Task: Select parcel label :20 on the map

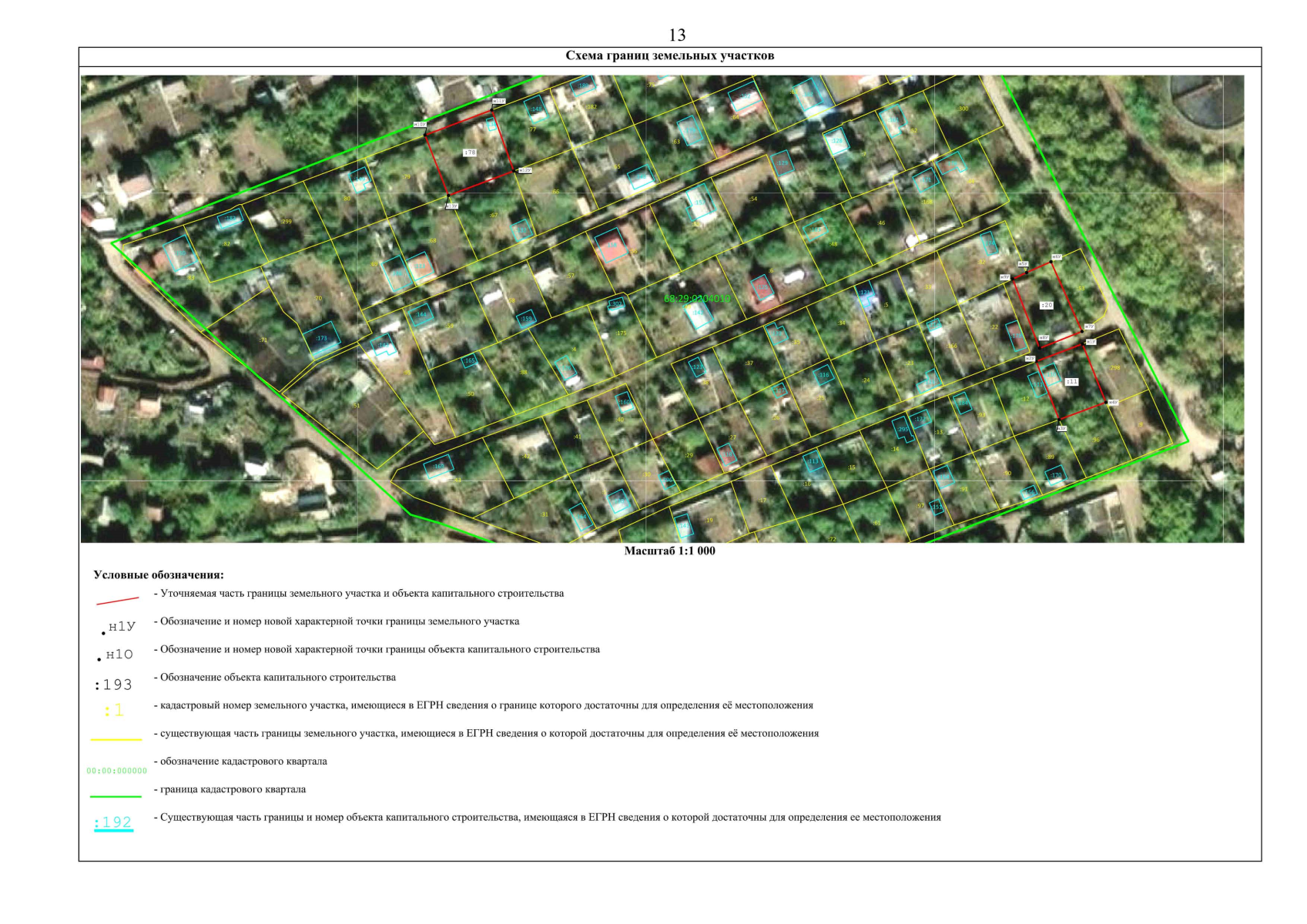Action: 1046,305
